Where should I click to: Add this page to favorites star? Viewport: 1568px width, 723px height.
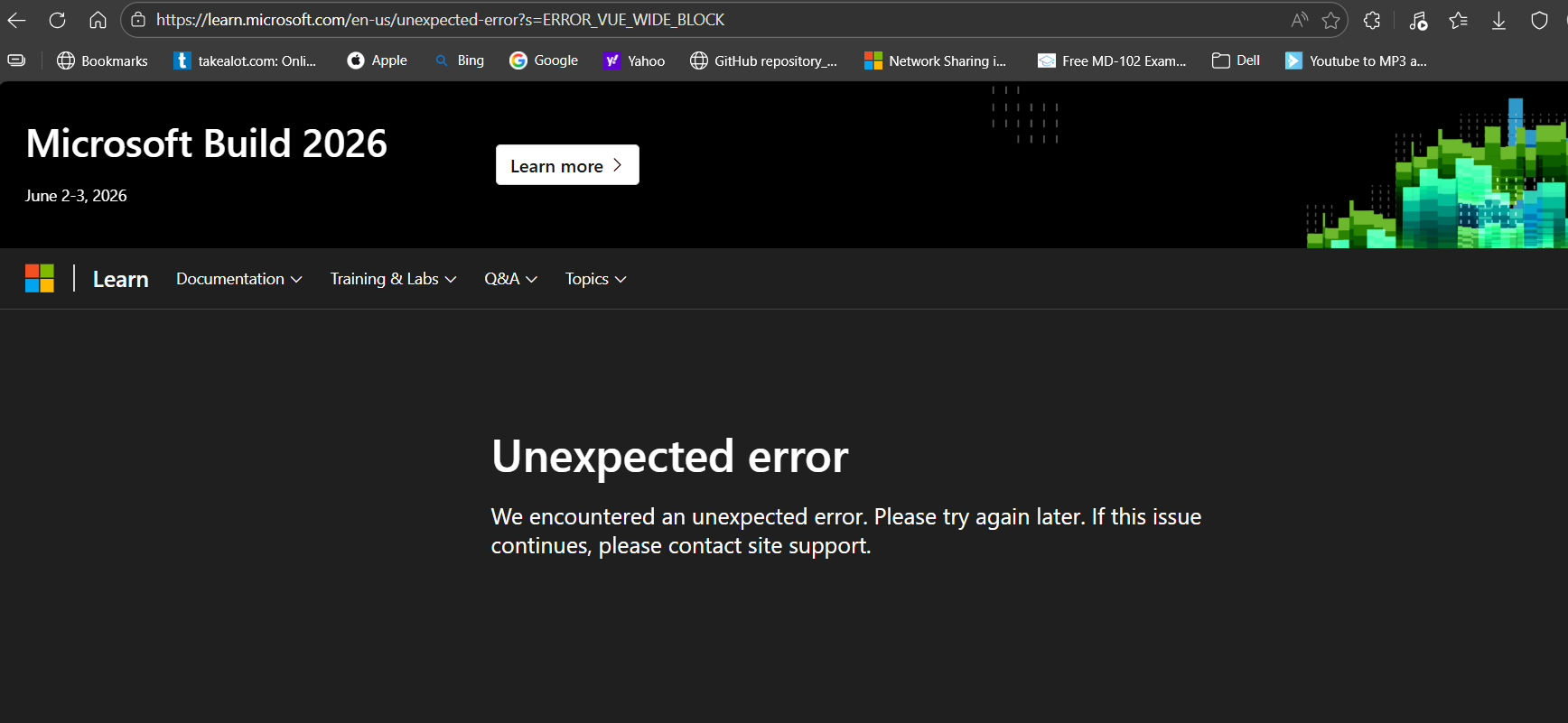[x=1330, y=20]
